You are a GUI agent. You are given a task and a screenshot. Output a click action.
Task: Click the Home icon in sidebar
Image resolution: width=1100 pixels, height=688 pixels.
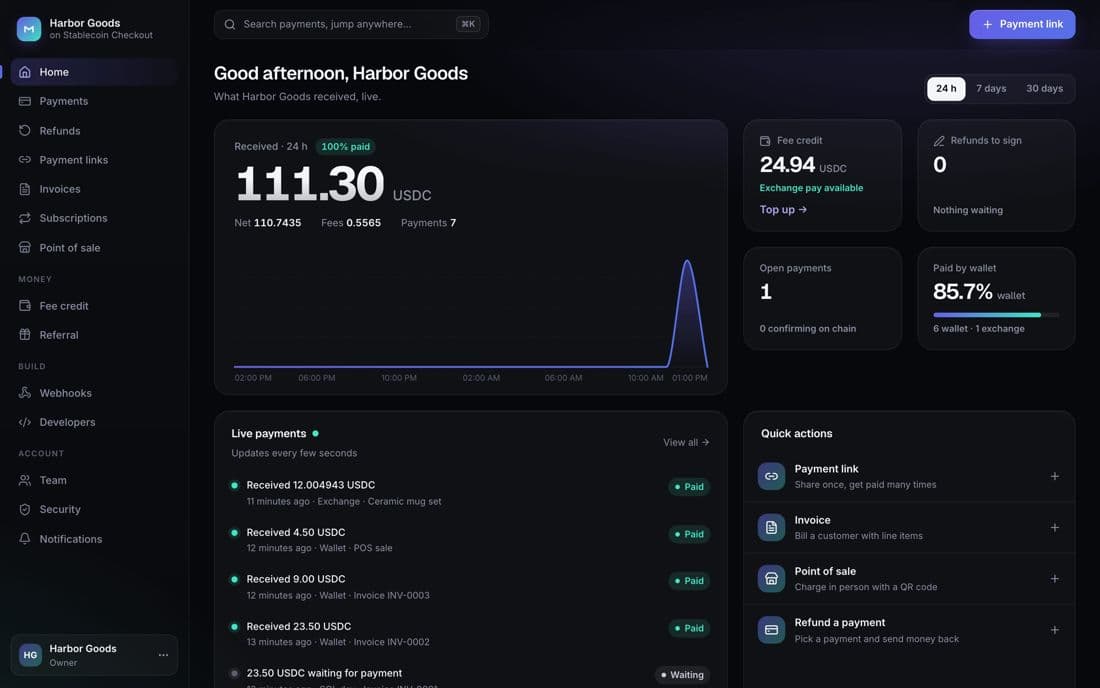tap(25, 72)
